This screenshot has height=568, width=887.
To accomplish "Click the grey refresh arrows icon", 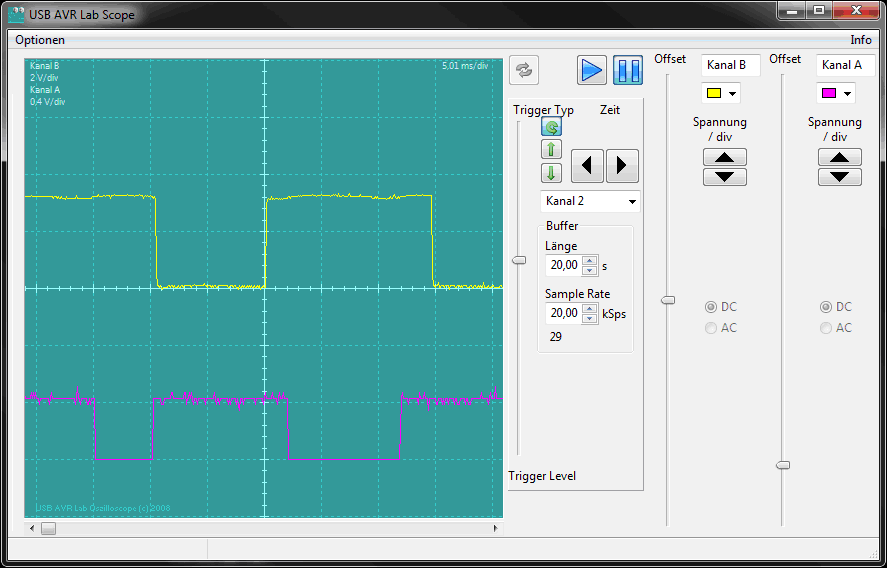I will (x=524, y=70).
